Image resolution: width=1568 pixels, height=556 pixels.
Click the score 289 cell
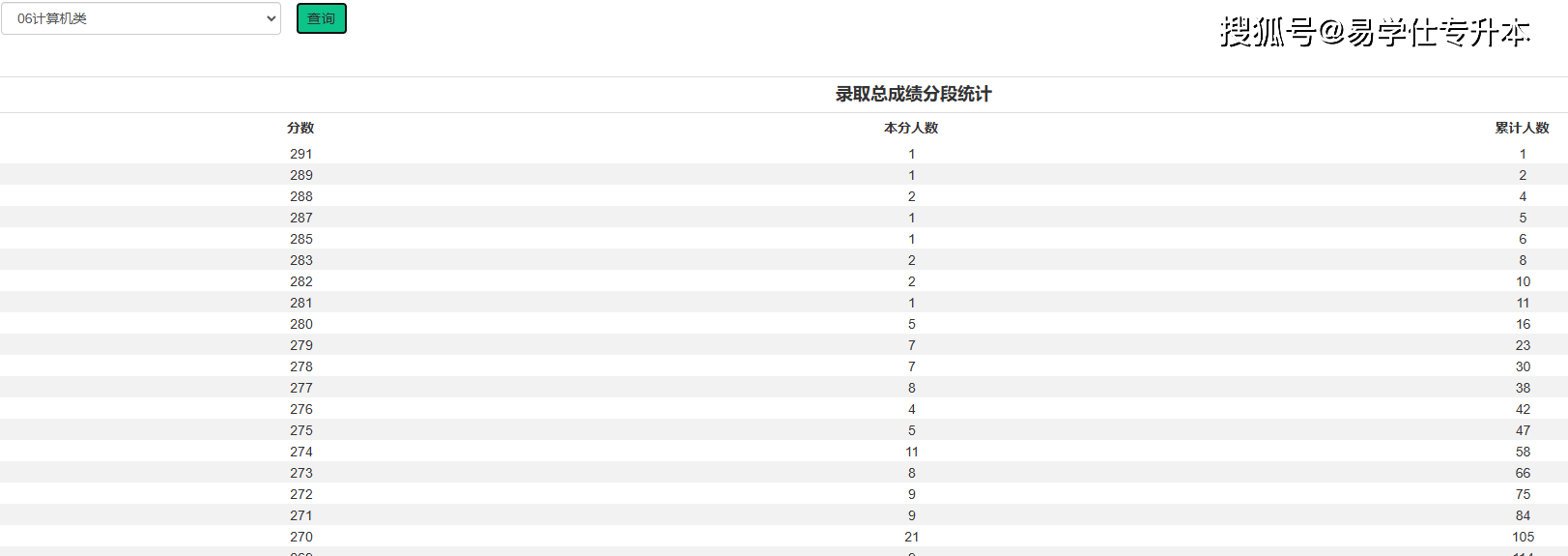coord(301,175)
